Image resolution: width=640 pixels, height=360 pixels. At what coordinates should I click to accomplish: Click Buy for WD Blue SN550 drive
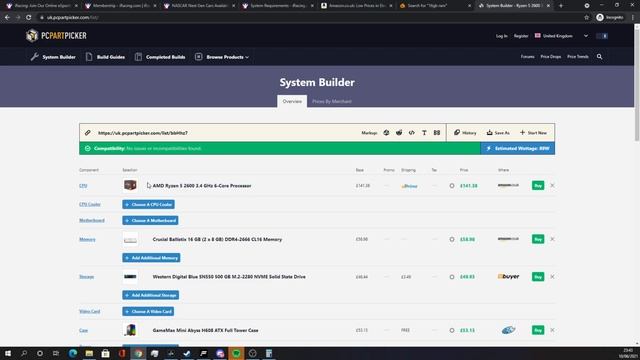pos(538,277)
